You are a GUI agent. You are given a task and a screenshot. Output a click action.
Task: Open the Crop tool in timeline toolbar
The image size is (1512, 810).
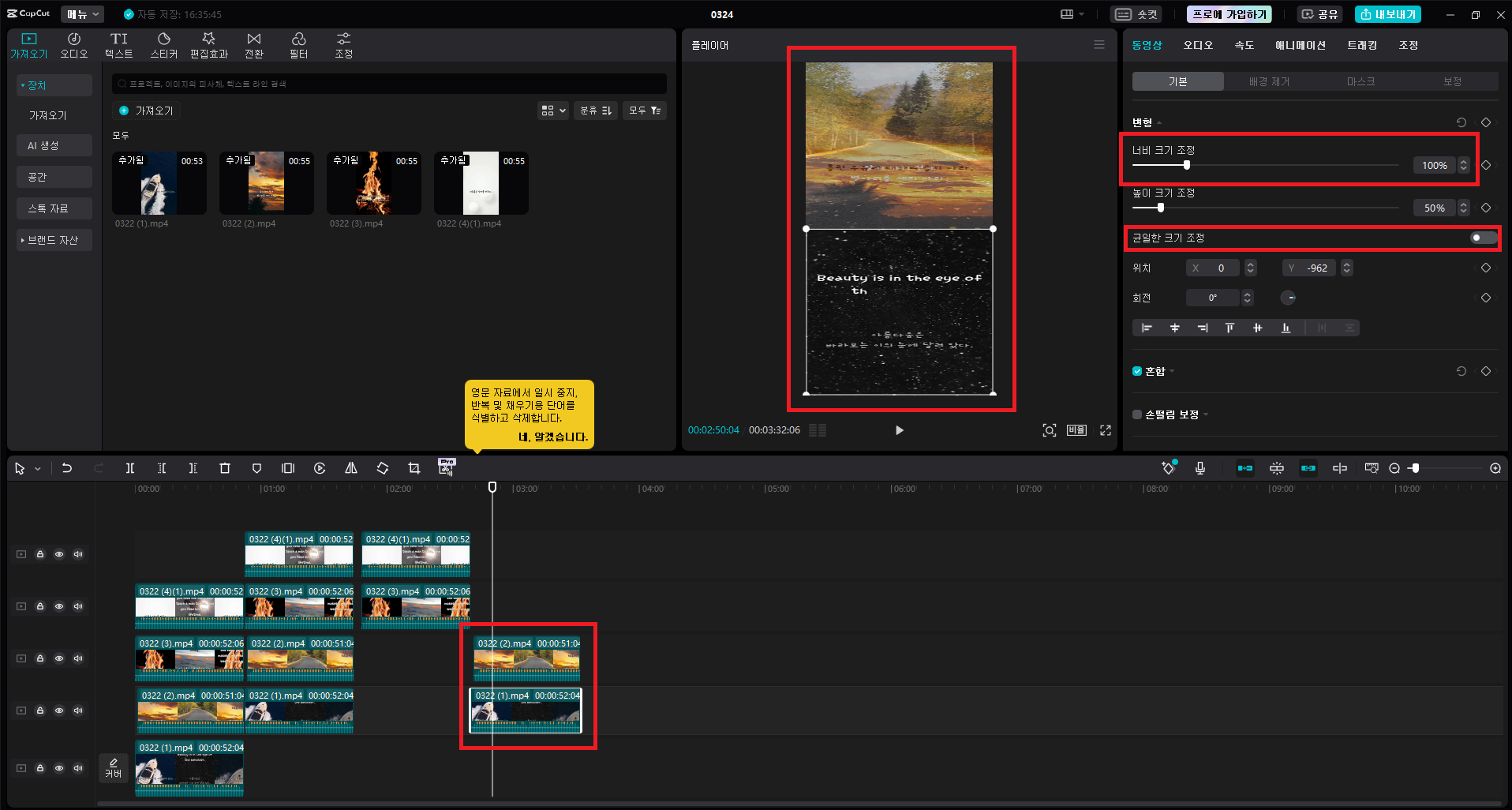pos(414,468)
